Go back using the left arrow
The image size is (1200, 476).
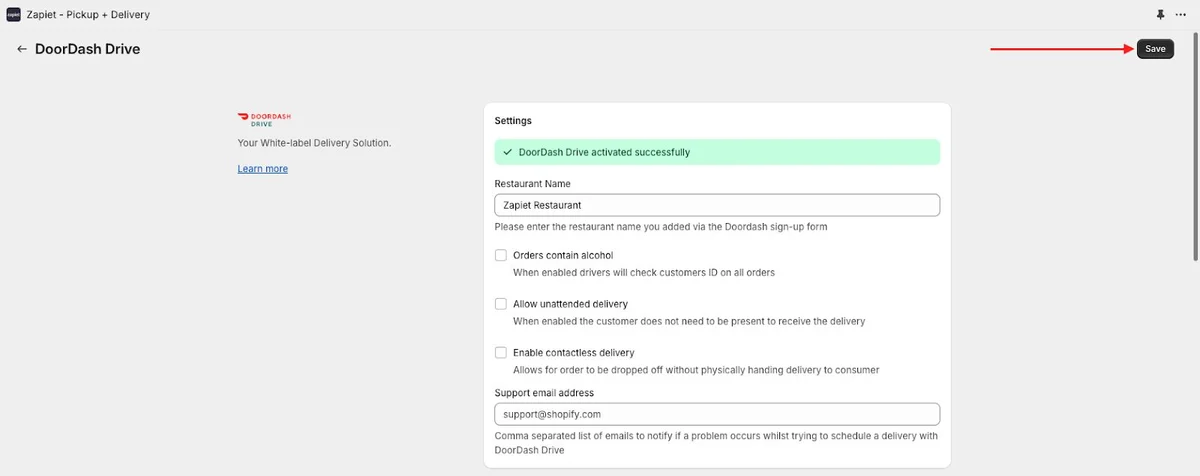[22, 49]
